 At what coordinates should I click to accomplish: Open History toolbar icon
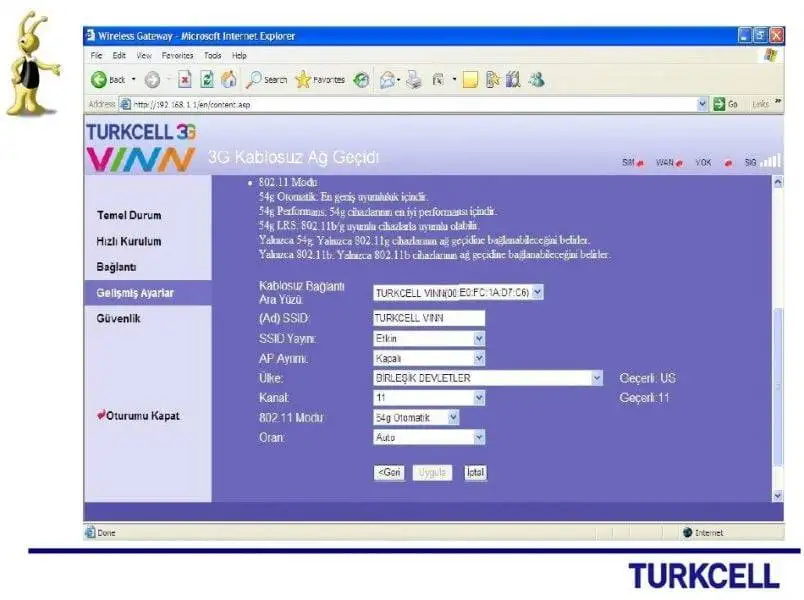(x=361, y=79)
